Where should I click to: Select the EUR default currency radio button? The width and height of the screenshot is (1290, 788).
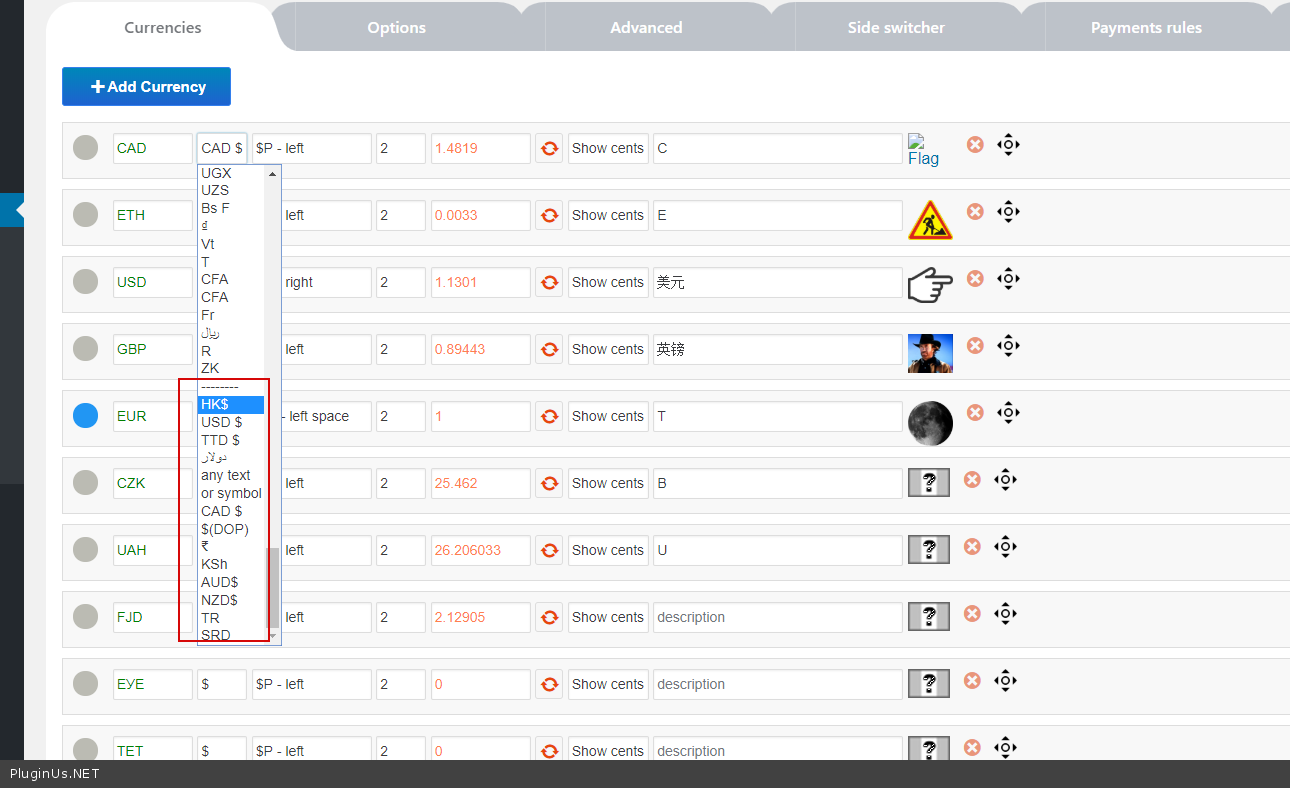86,416
